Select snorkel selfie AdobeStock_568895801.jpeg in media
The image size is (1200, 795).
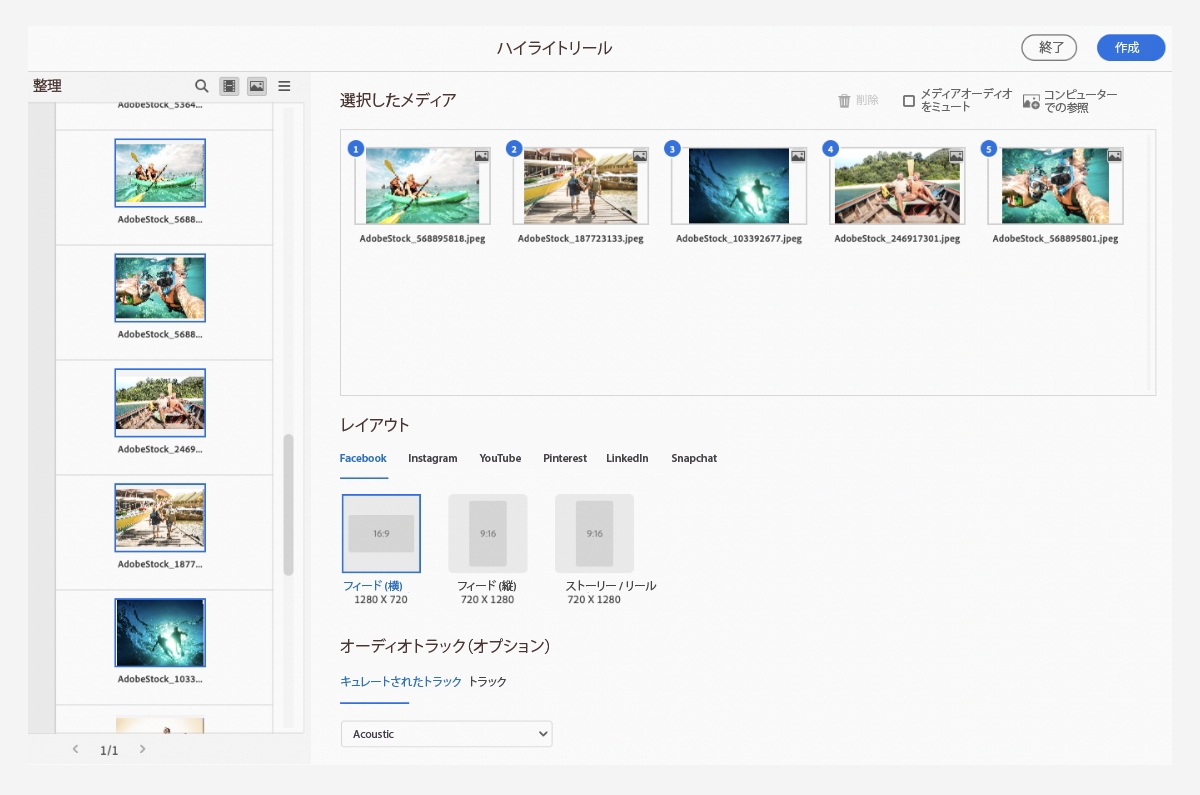1055,186
